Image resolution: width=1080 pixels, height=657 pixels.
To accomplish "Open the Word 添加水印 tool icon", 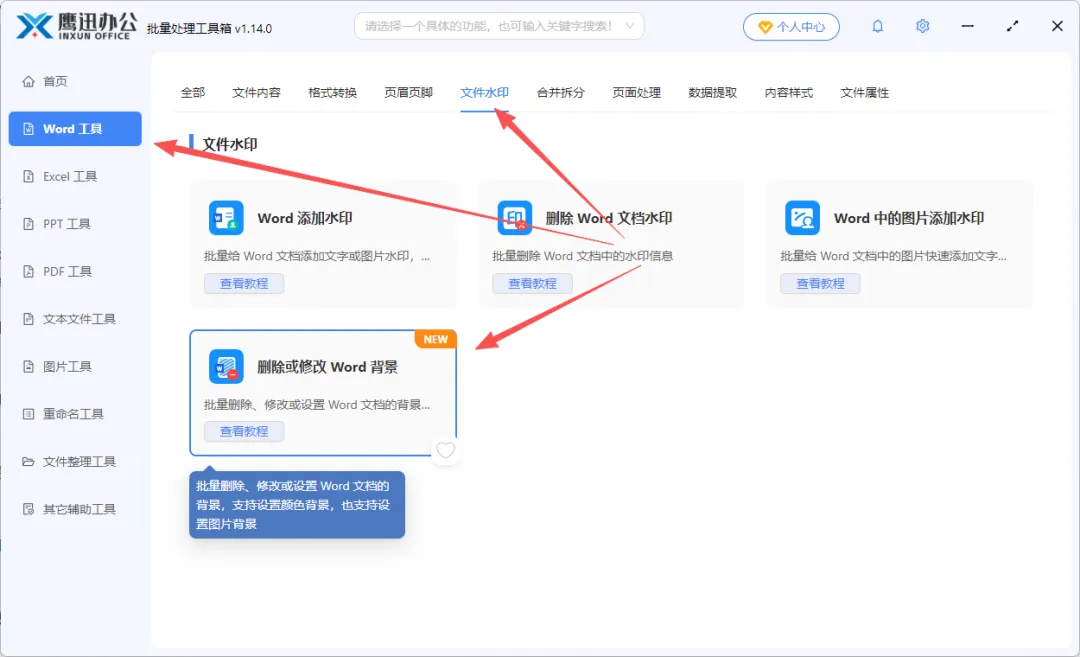I will (226, 218).
